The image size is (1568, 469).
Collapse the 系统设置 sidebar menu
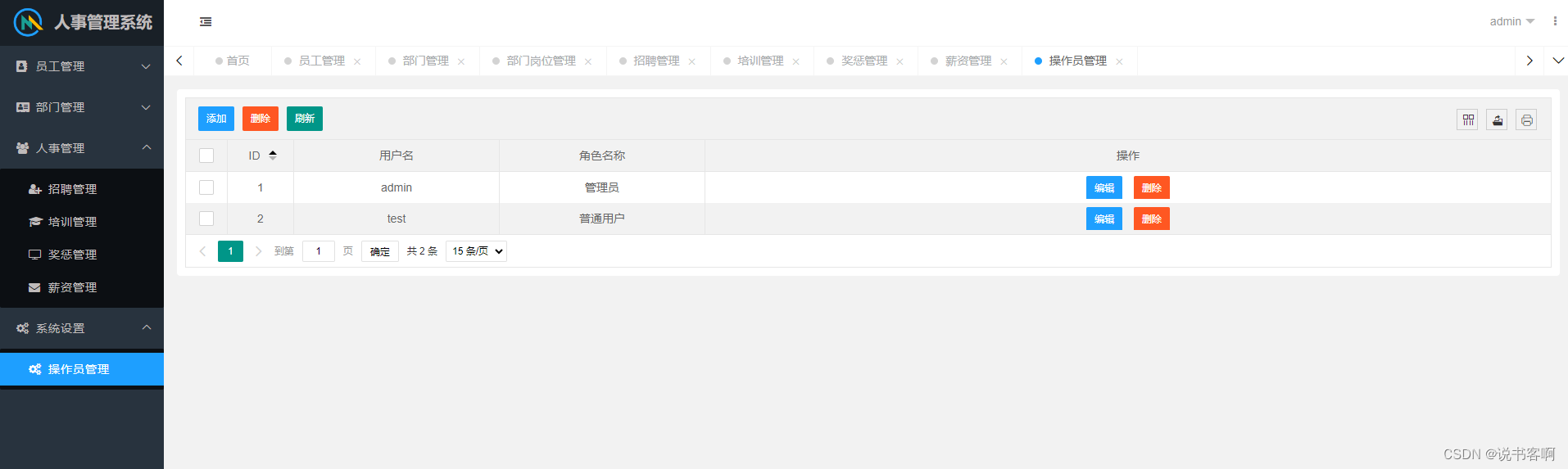click(x=82, y=328)
